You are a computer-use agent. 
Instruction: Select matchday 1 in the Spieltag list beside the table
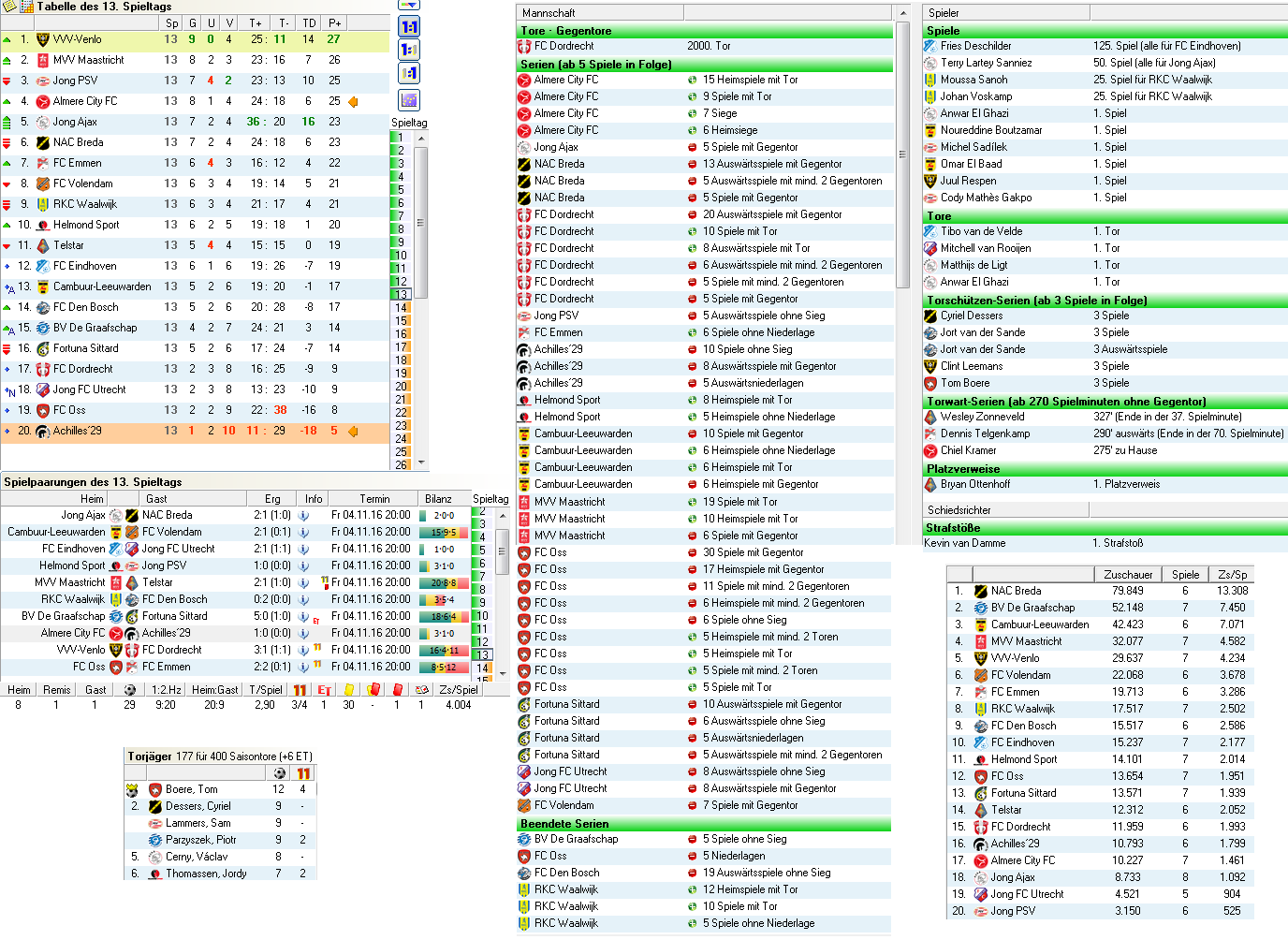(x=401, y=137)
